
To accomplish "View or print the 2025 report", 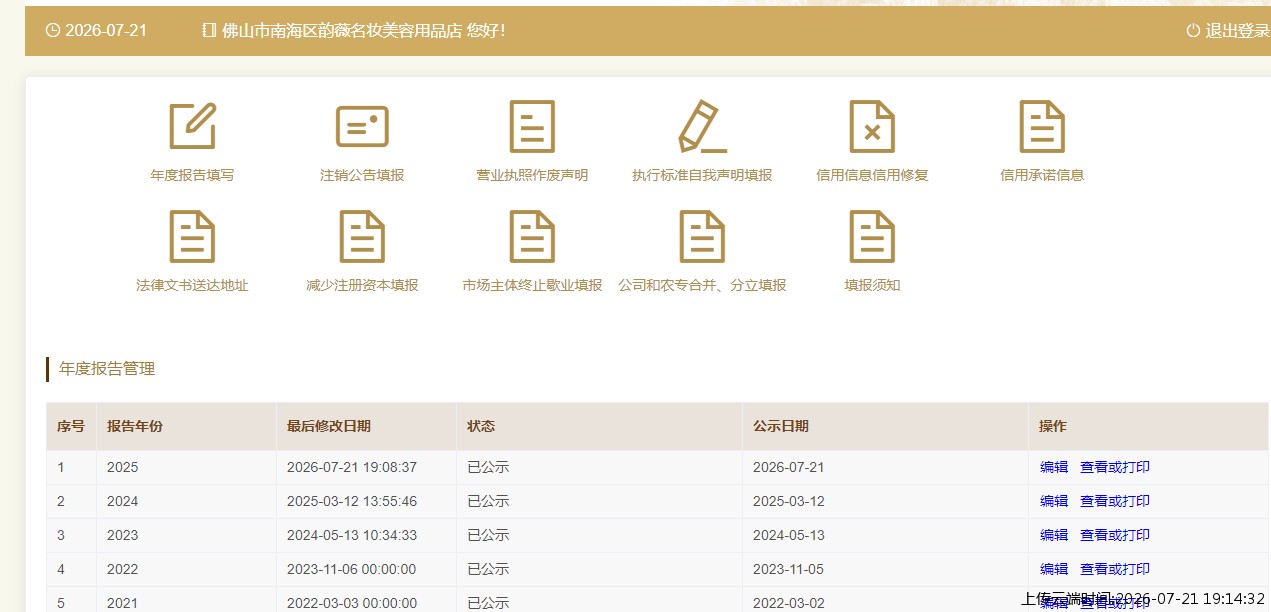I will 1115,467.
